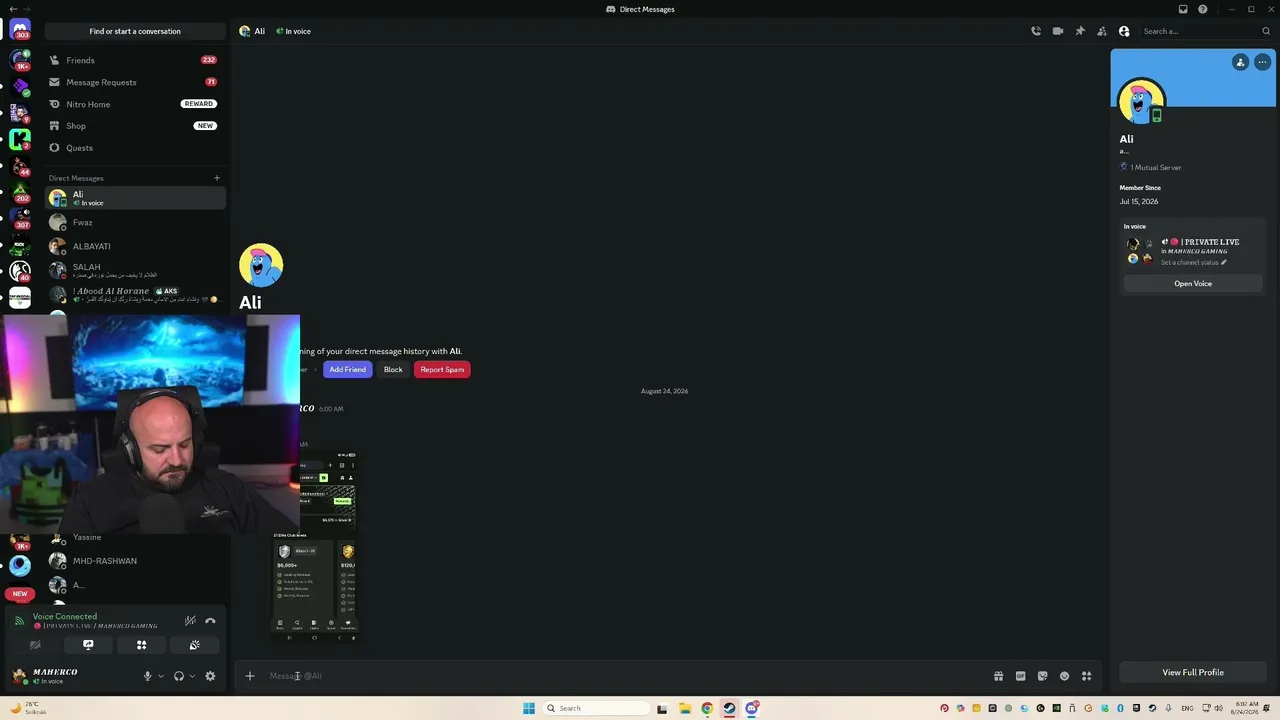Open the more options menu on profile card
Viewport: 1280px width, 720px height.
(1263, 62)
